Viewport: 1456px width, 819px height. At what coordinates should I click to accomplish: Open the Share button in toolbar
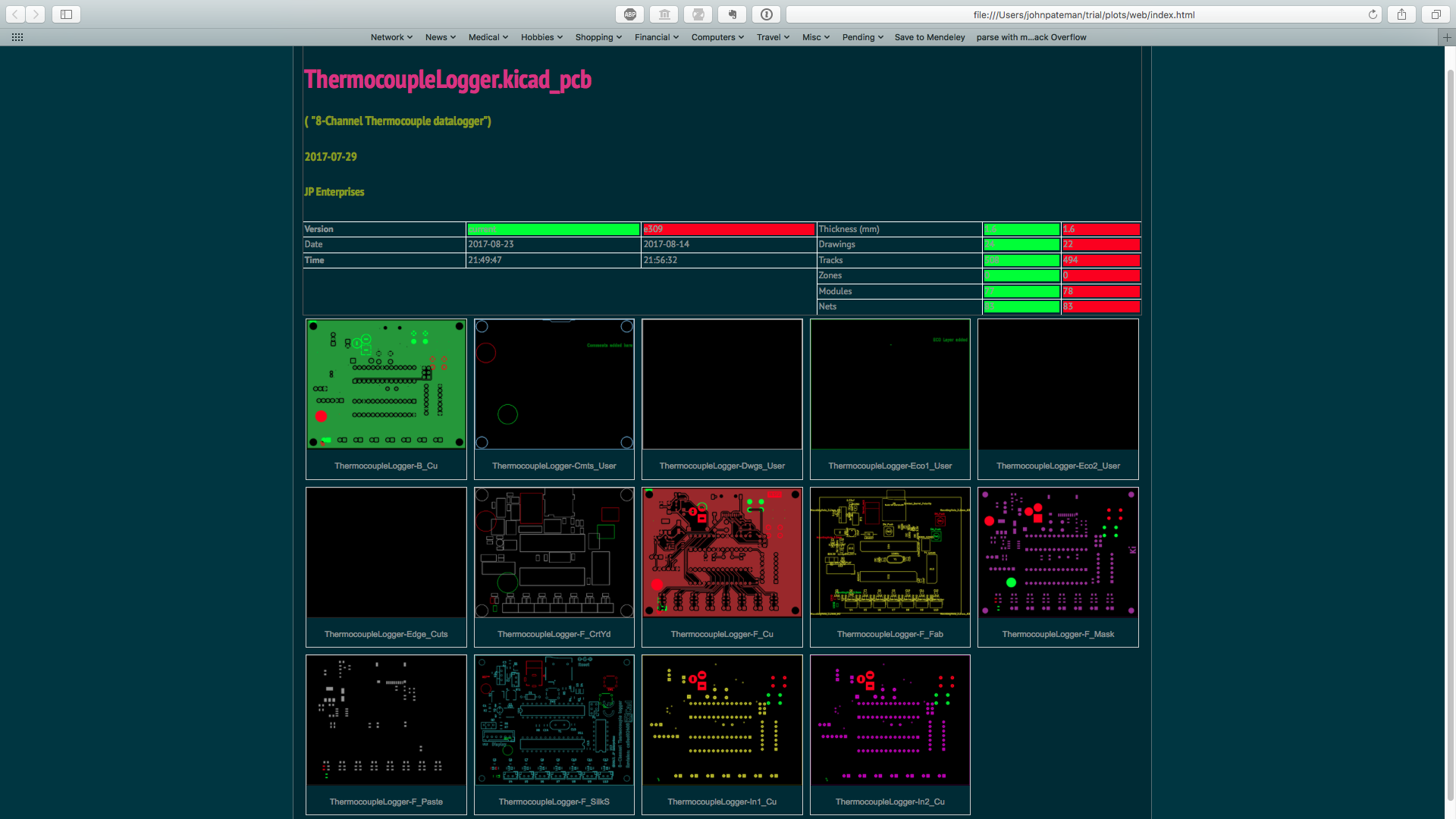(x=1401, y=14)
